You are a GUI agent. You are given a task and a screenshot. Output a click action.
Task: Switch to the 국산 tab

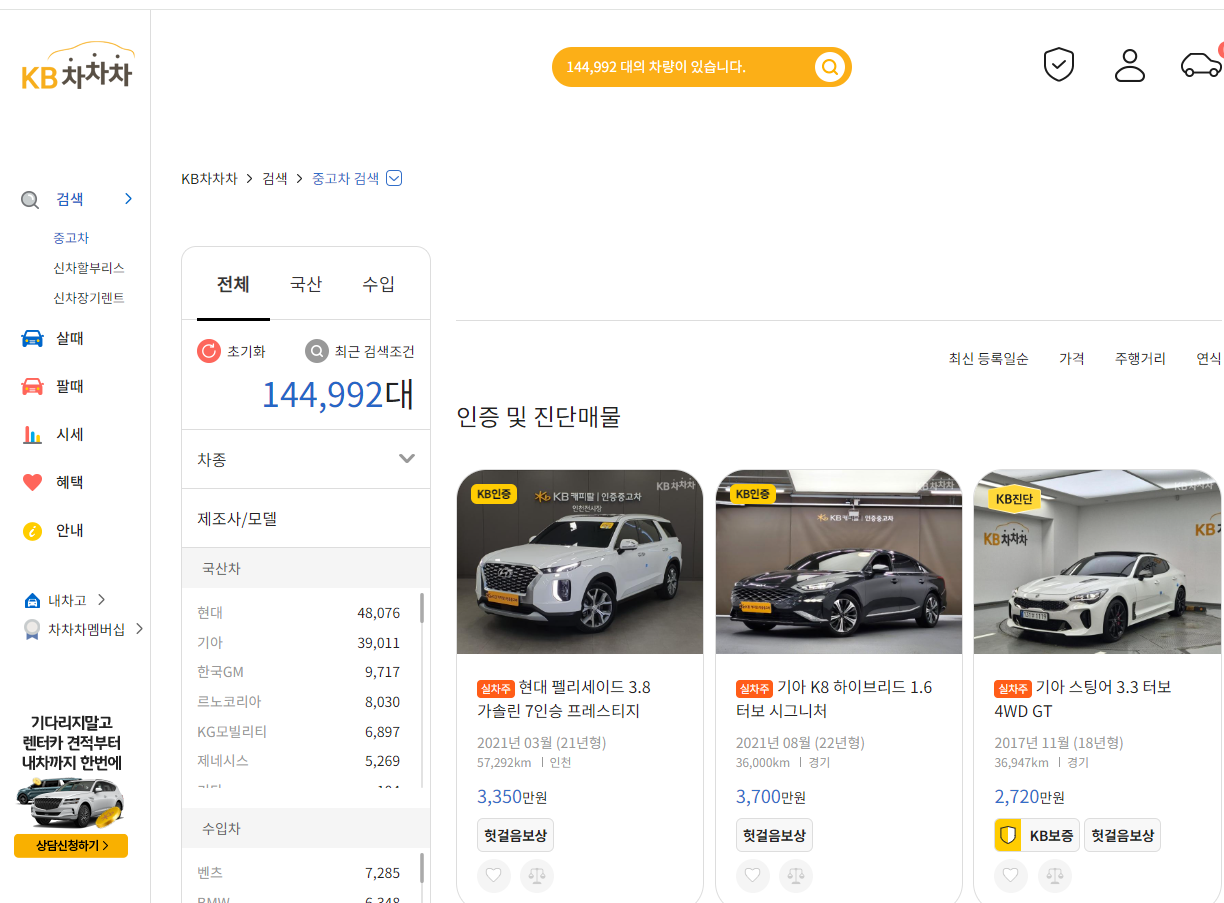coord(305,283)
